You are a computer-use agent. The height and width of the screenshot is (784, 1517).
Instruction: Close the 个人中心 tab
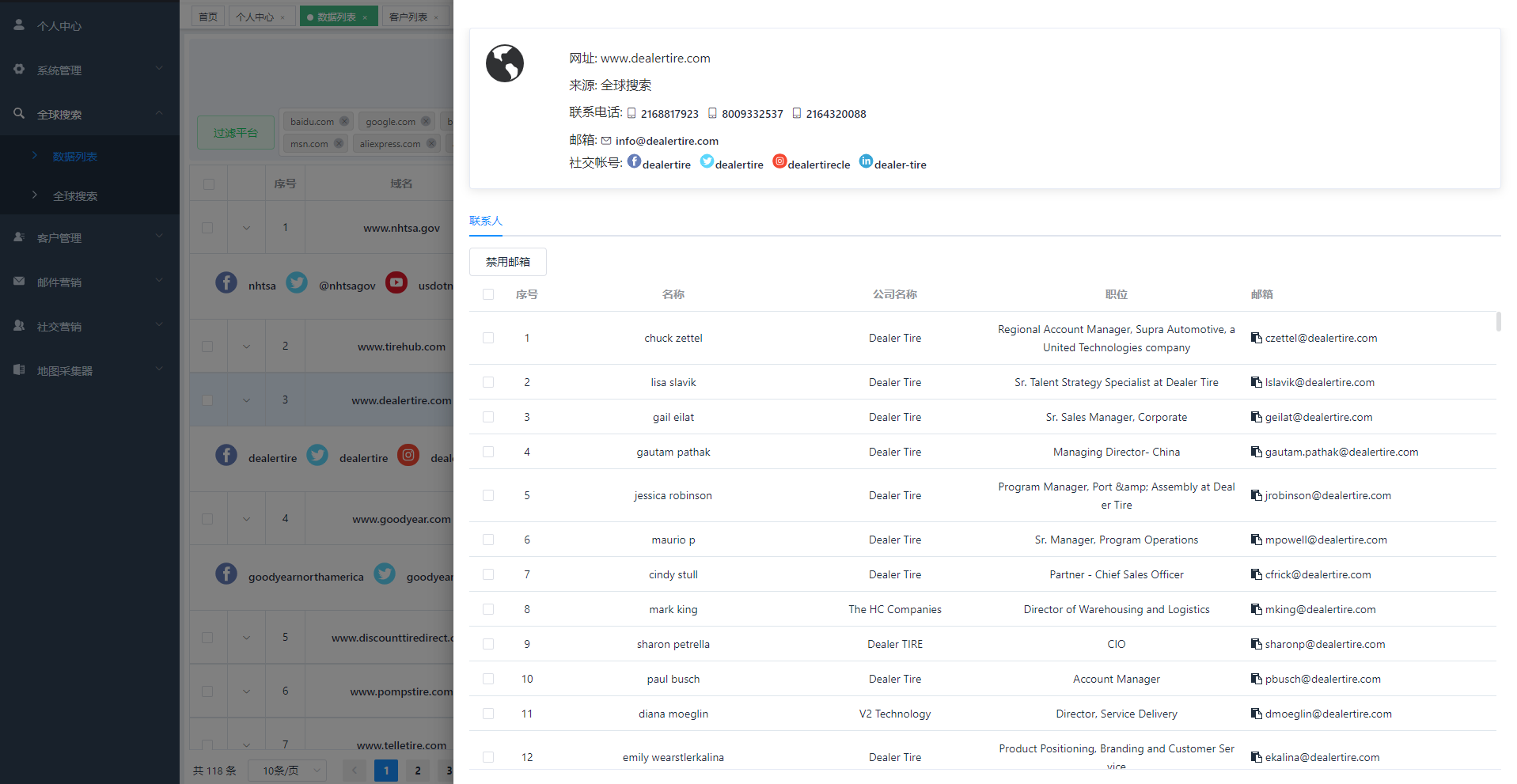pos(283,17)
